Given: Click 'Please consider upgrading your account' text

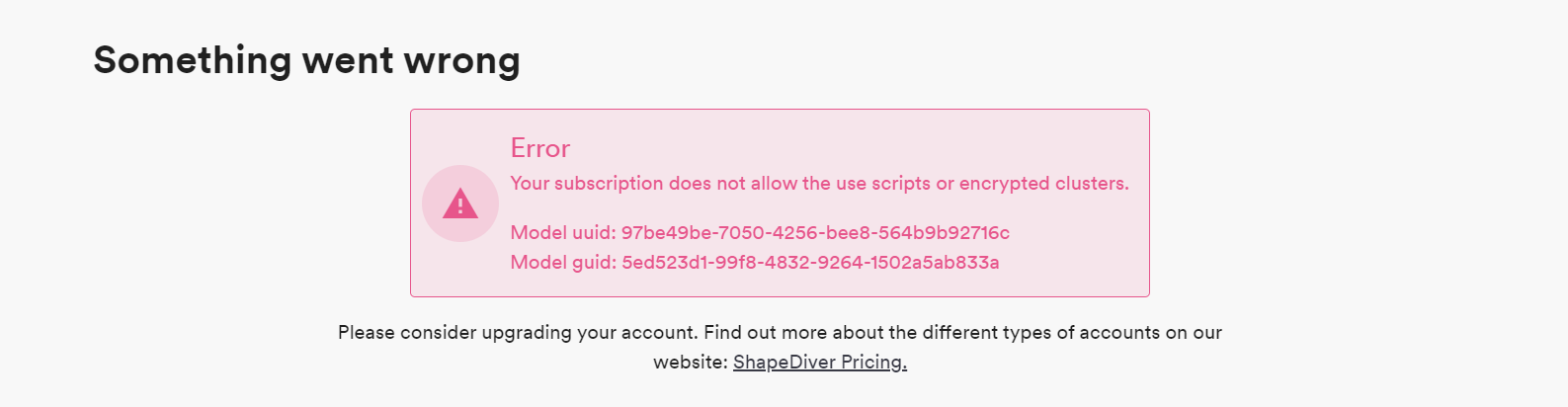Looking at the screenshot, I should [x=517, y=332].
